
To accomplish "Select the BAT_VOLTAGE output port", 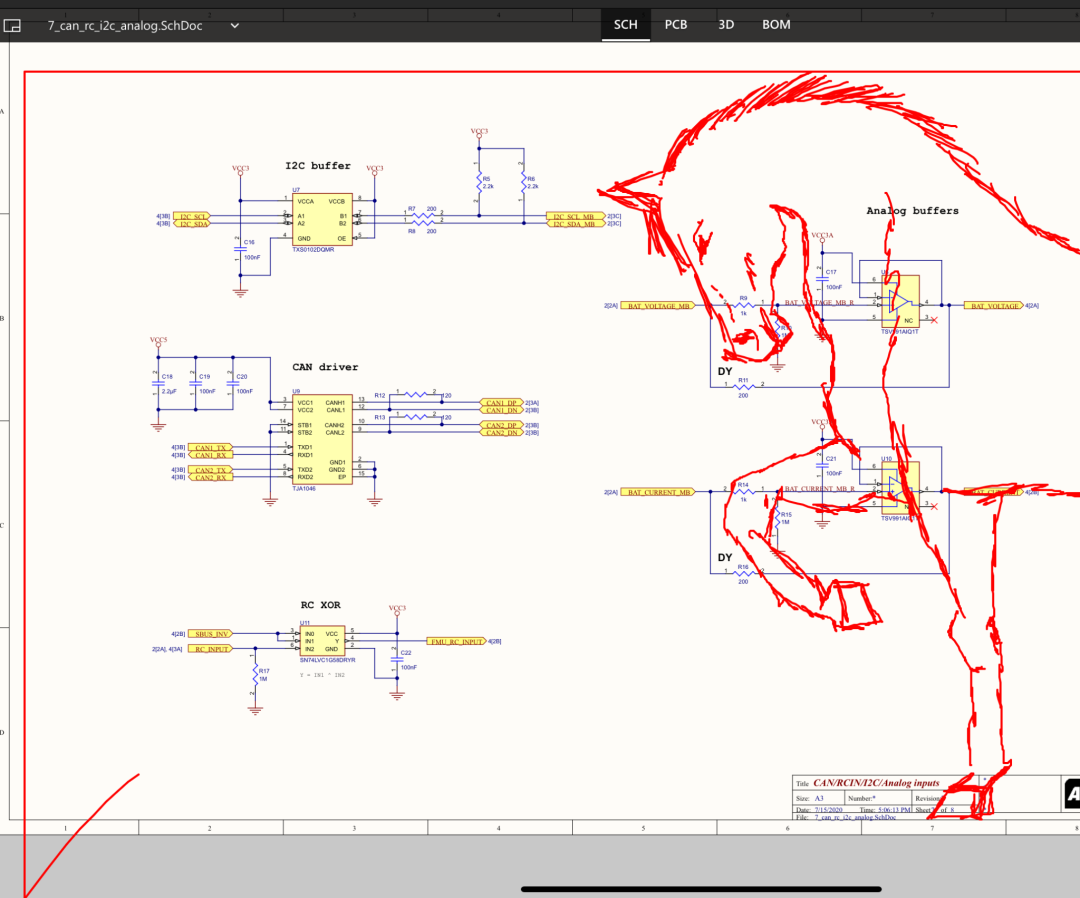I will coord(994,306).
